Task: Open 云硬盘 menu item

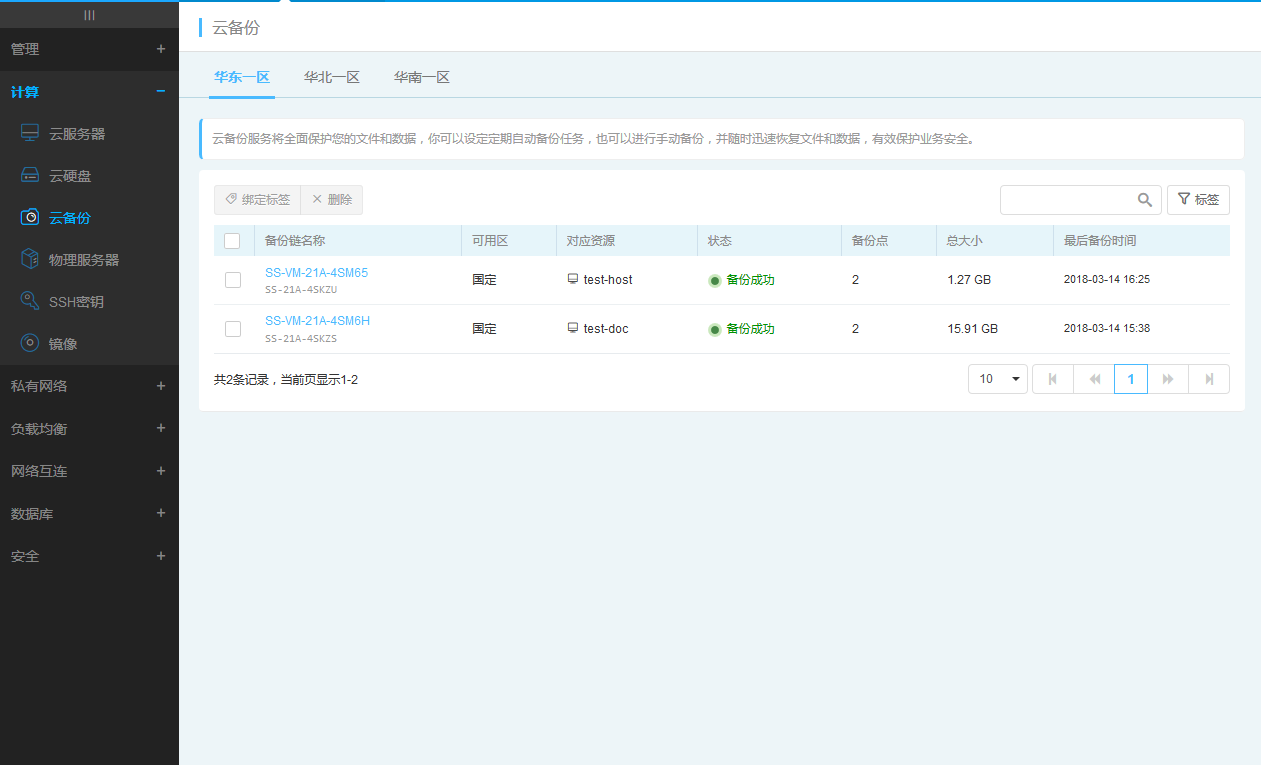Action: [x=70, y=175]
